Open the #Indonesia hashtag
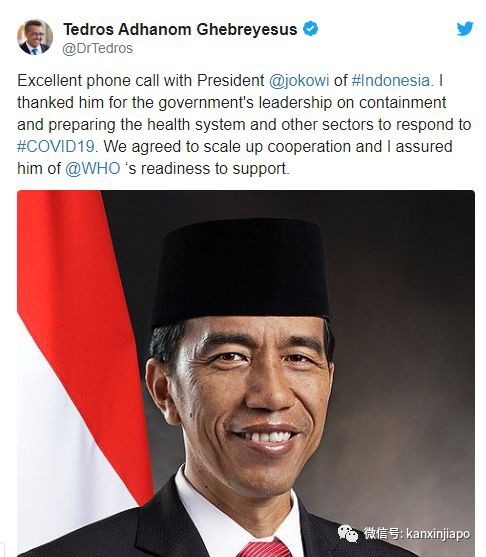 coord(391,80)
